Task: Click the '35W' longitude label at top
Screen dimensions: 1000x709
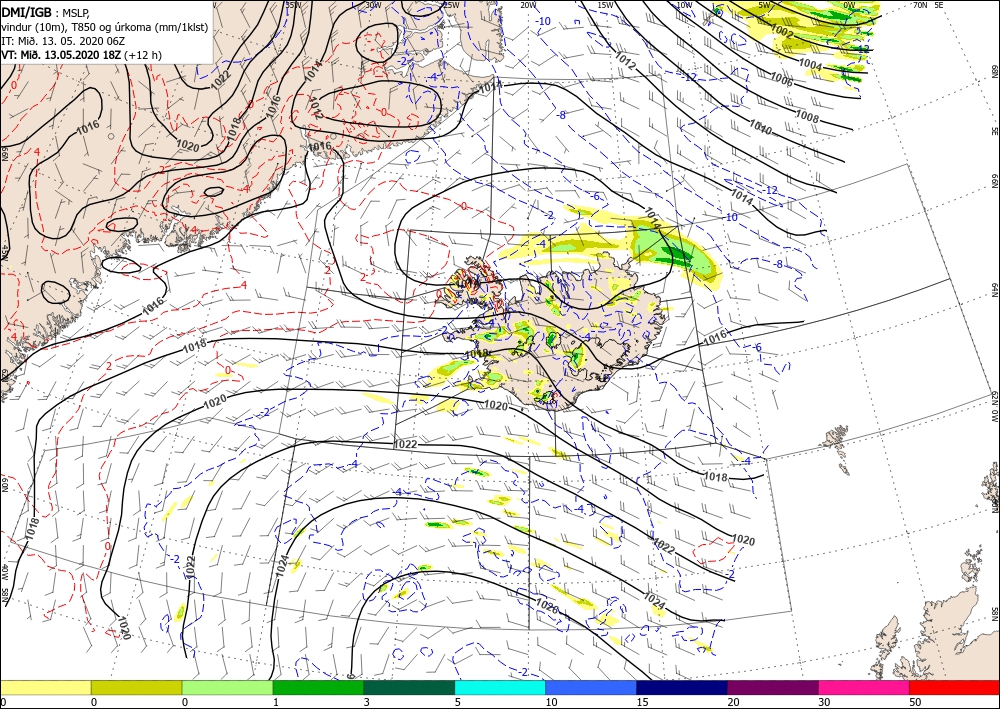Action: [293, 5]
